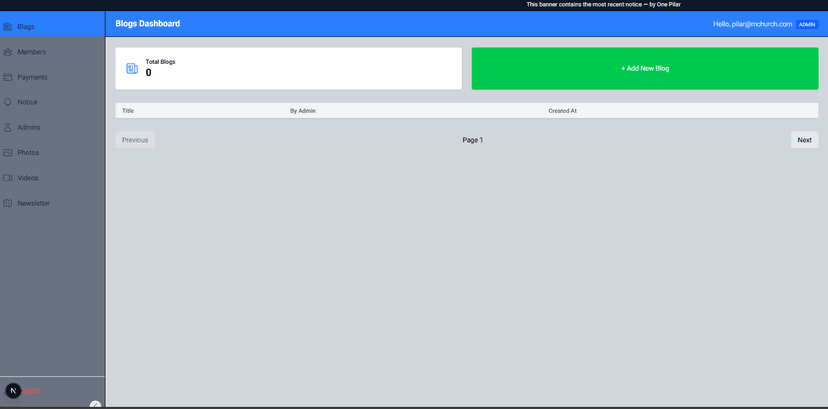Click the ADMIN badge in the header
This screenshot has height=409, width=828.
(807, 24)
